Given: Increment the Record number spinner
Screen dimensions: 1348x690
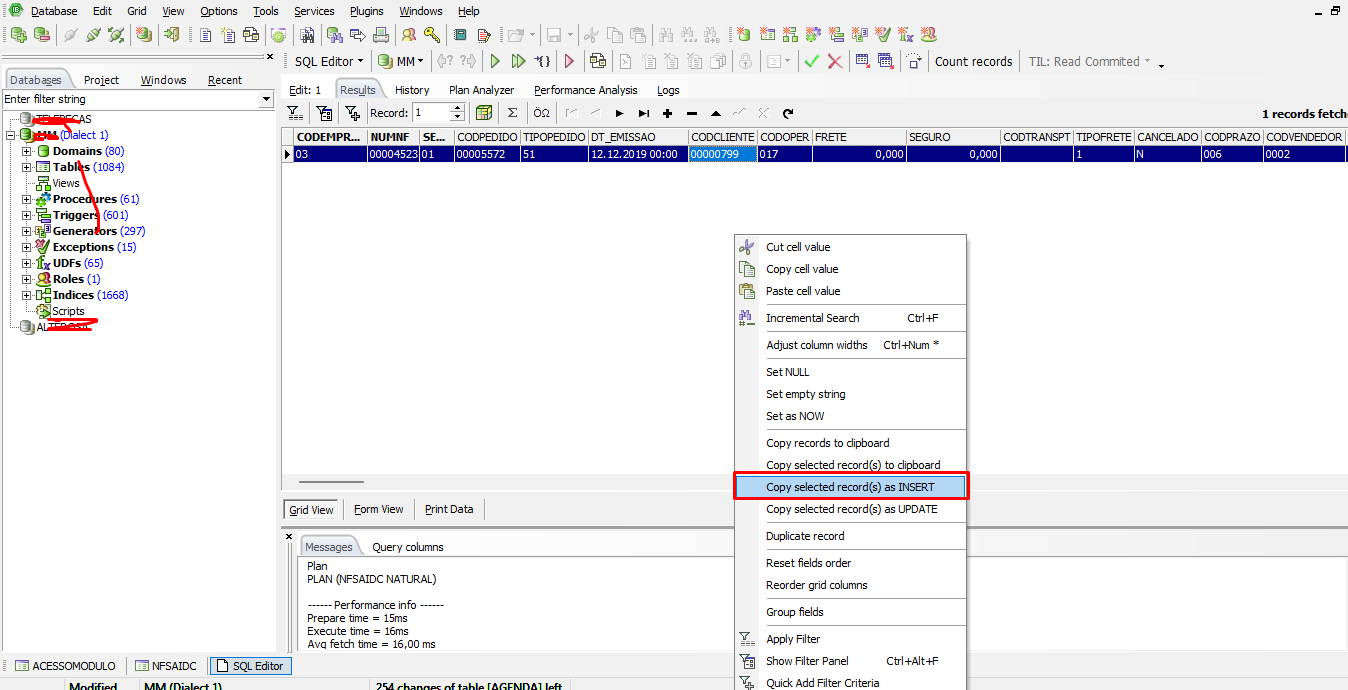Looking at the screenshot, I should coord(458,109).
